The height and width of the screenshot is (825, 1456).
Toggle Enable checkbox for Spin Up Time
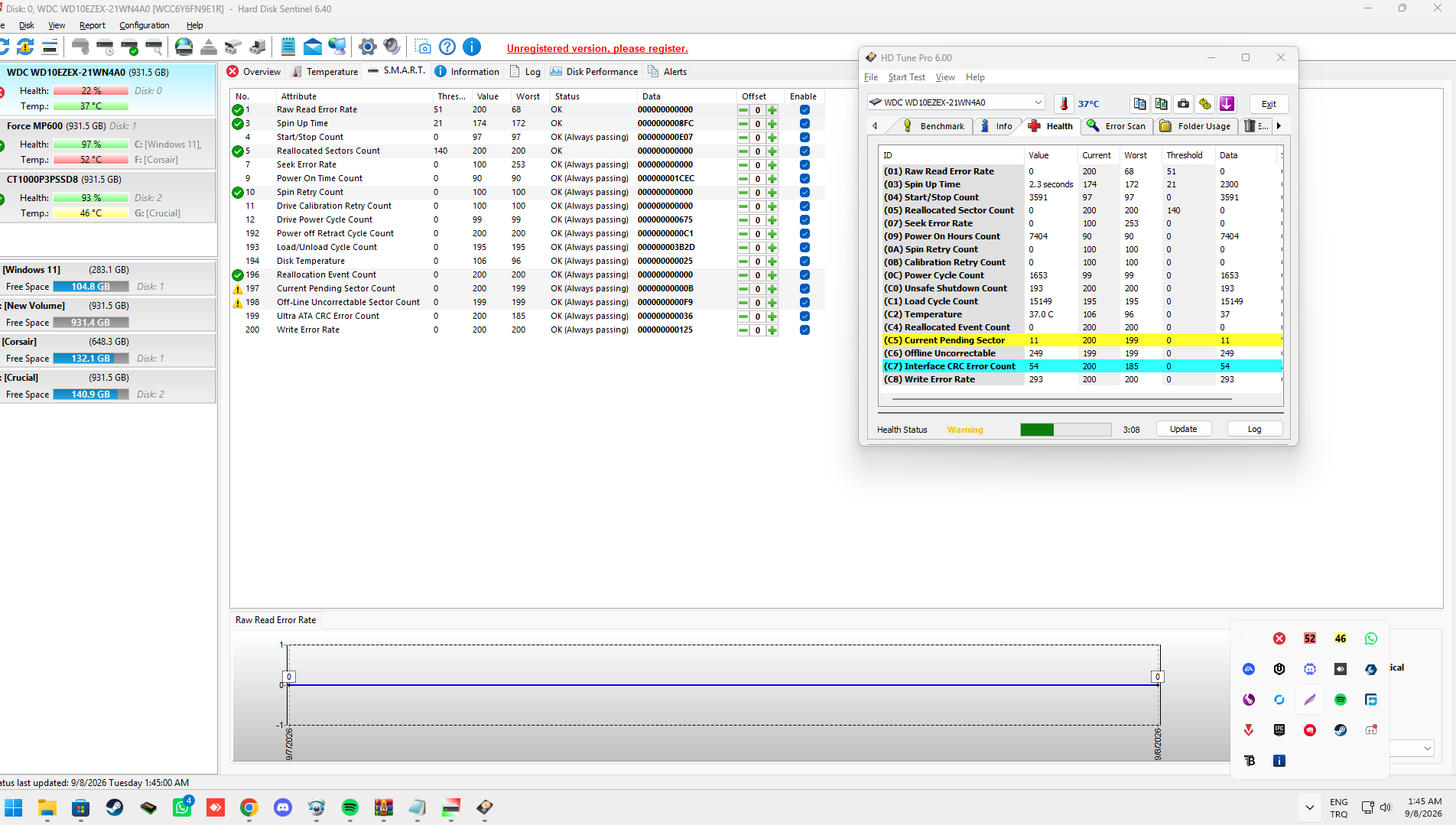point(804,124)
